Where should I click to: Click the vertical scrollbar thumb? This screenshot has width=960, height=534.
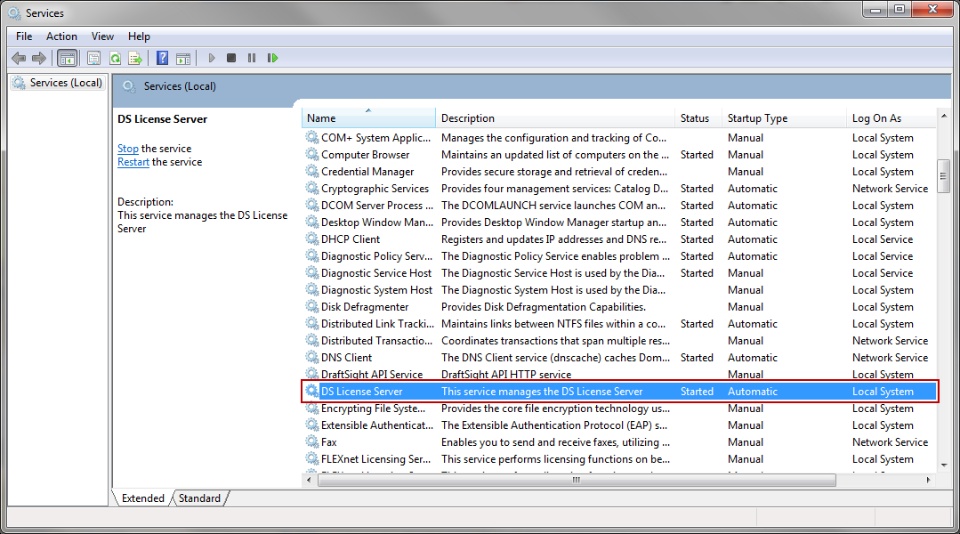pyautogui.click(x=943, y=176)
